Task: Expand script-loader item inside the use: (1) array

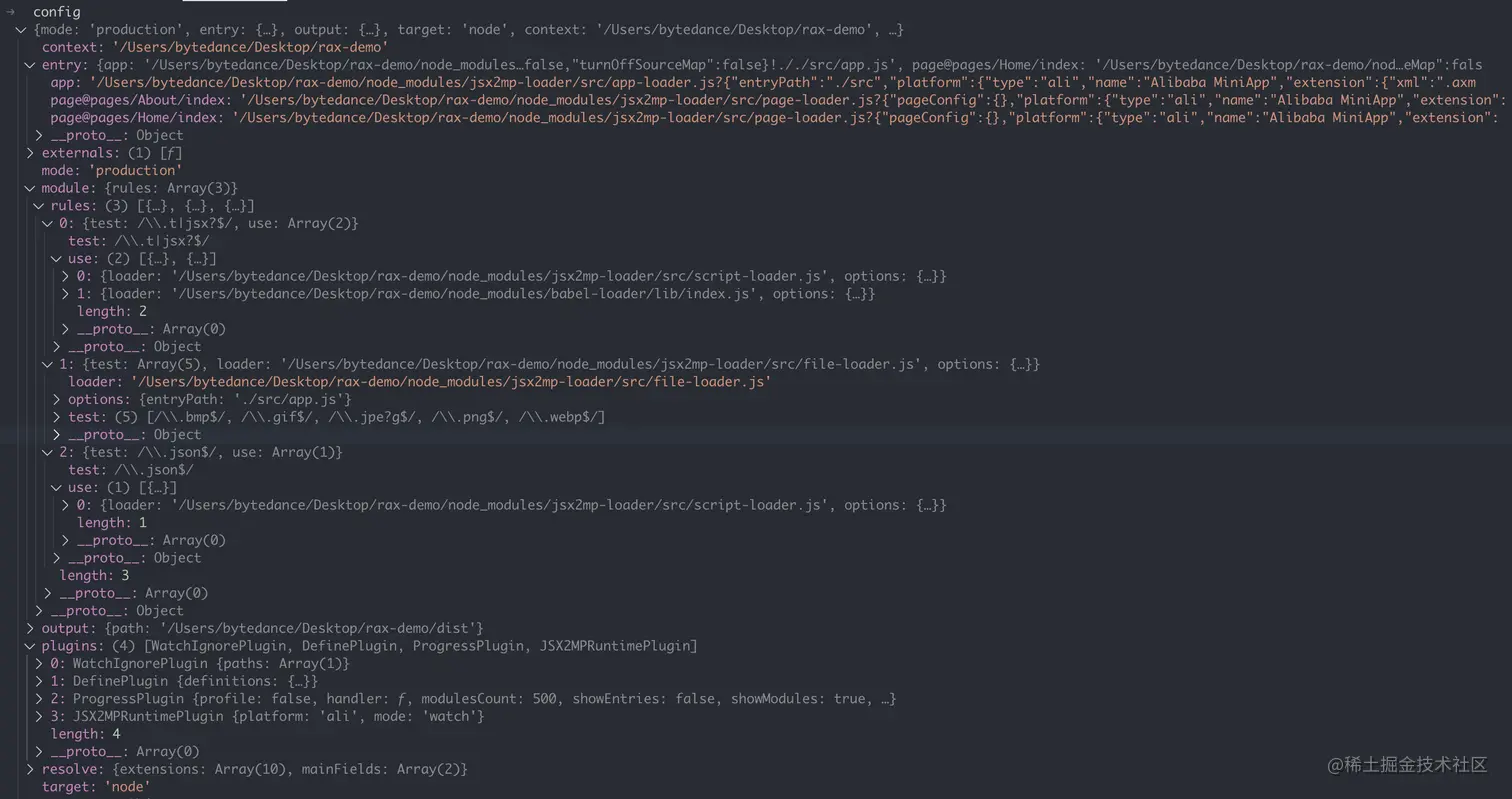Action: (66, 505)
